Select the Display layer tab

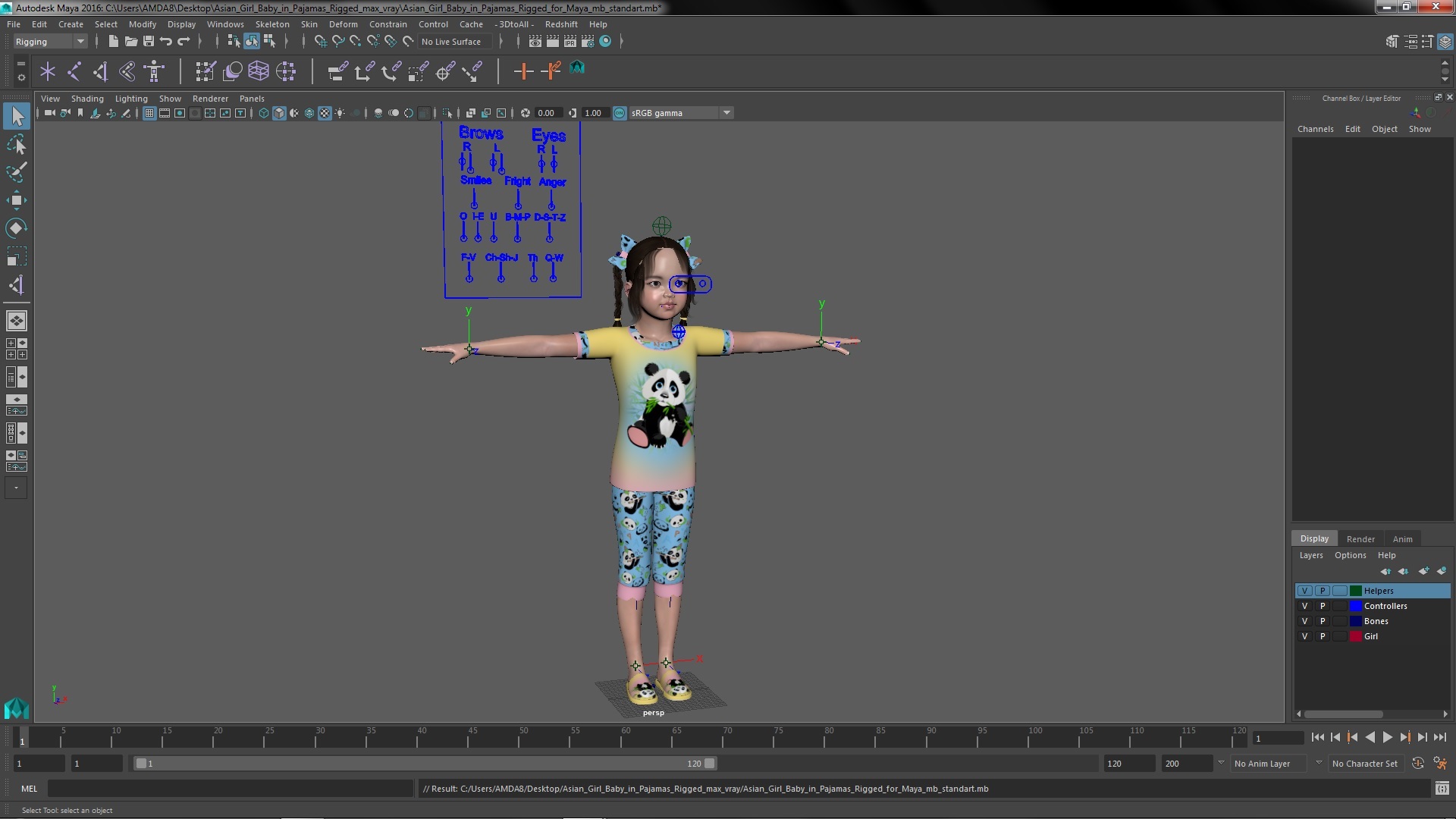1314,538
